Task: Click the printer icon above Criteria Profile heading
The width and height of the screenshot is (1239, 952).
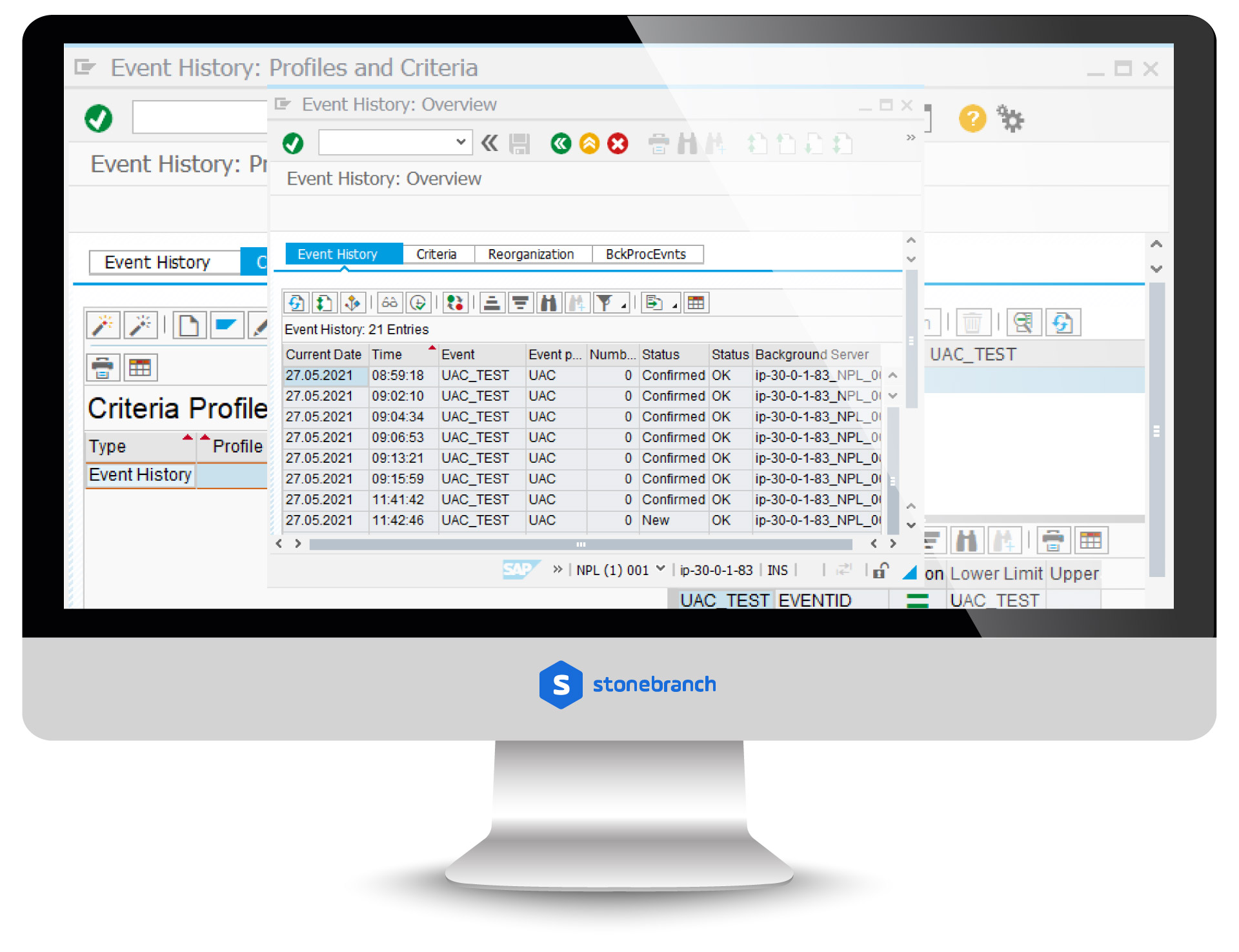Action: [103, 368]
